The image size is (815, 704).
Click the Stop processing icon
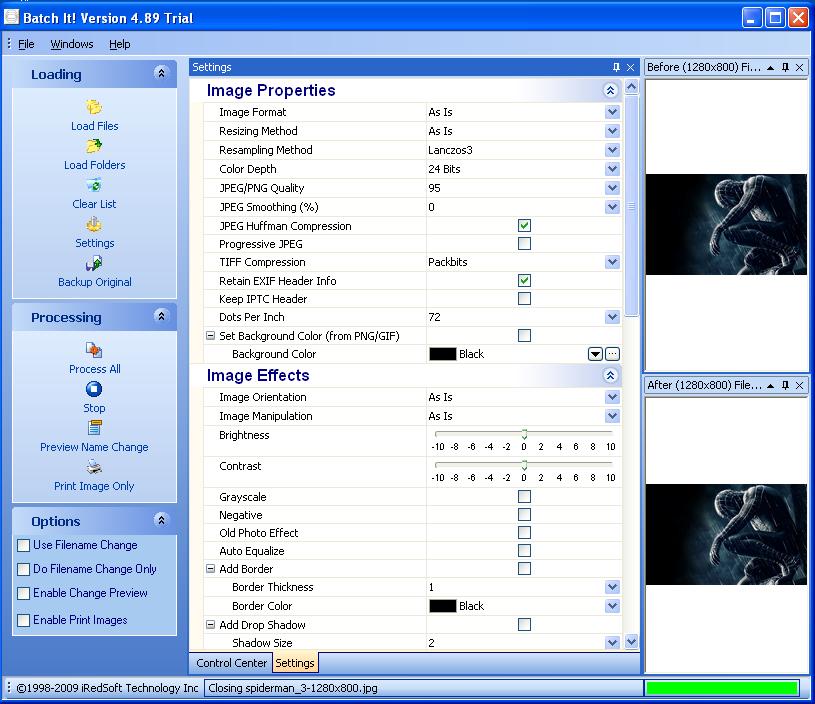pos(94,389)
